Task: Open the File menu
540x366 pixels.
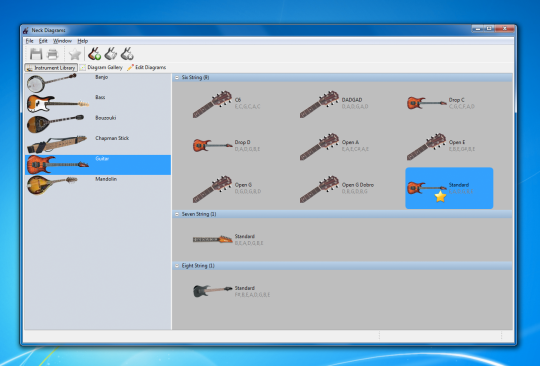Action: coord(30,41)
